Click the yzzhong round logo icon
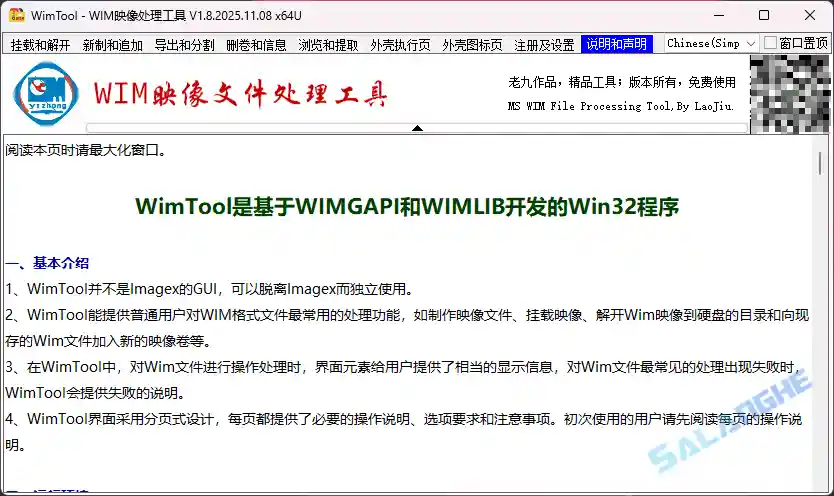The width and height of the screenshot is (834, 496). point(46,94)
